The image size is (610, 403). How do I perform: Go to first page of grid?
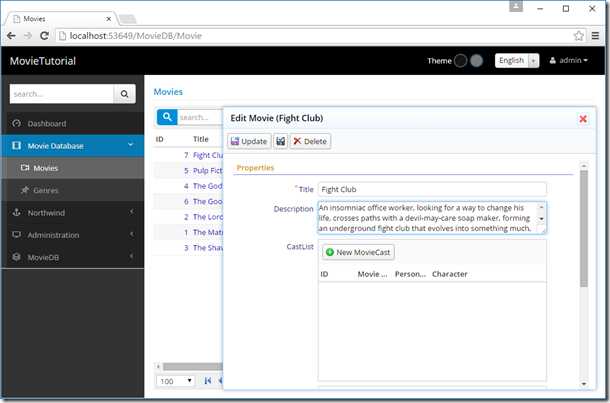coord(208,380)
